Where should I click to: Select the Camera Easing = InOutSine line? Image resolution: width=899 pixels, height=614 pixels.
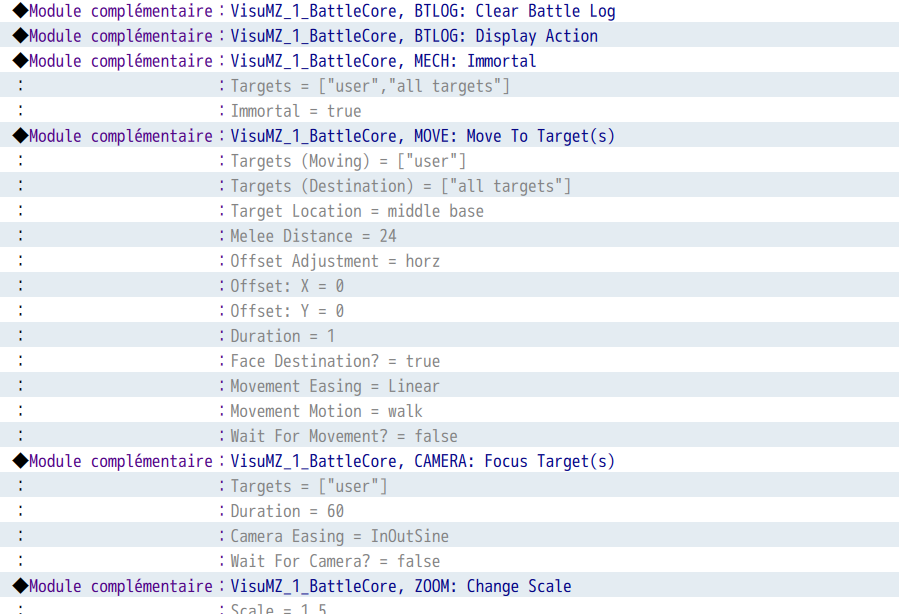[x=339, y=536]
